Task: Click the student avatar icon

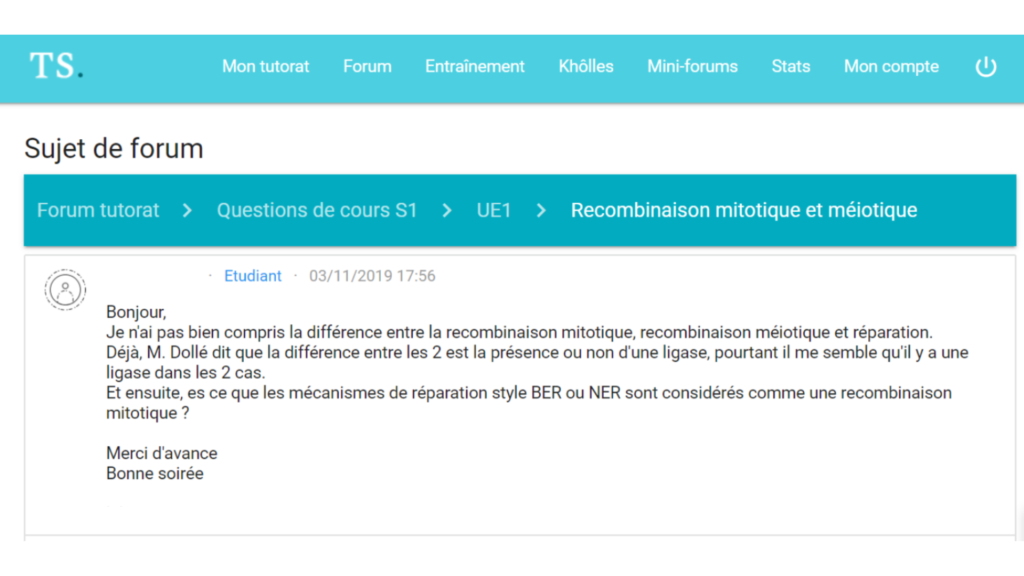Action: pyautogui.click(x=65, y=289)
